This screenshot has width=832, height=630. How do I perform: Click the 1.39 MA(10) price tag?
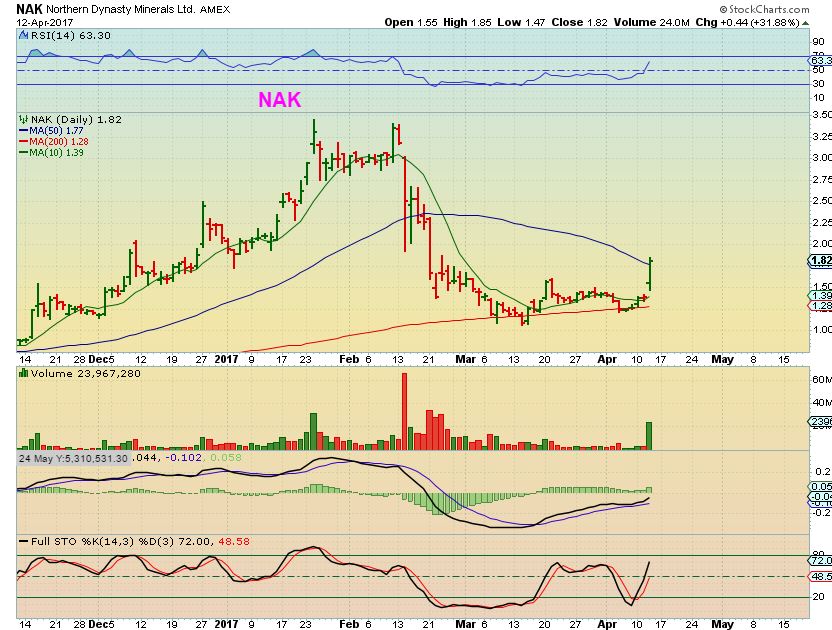(x=820, y=296)
